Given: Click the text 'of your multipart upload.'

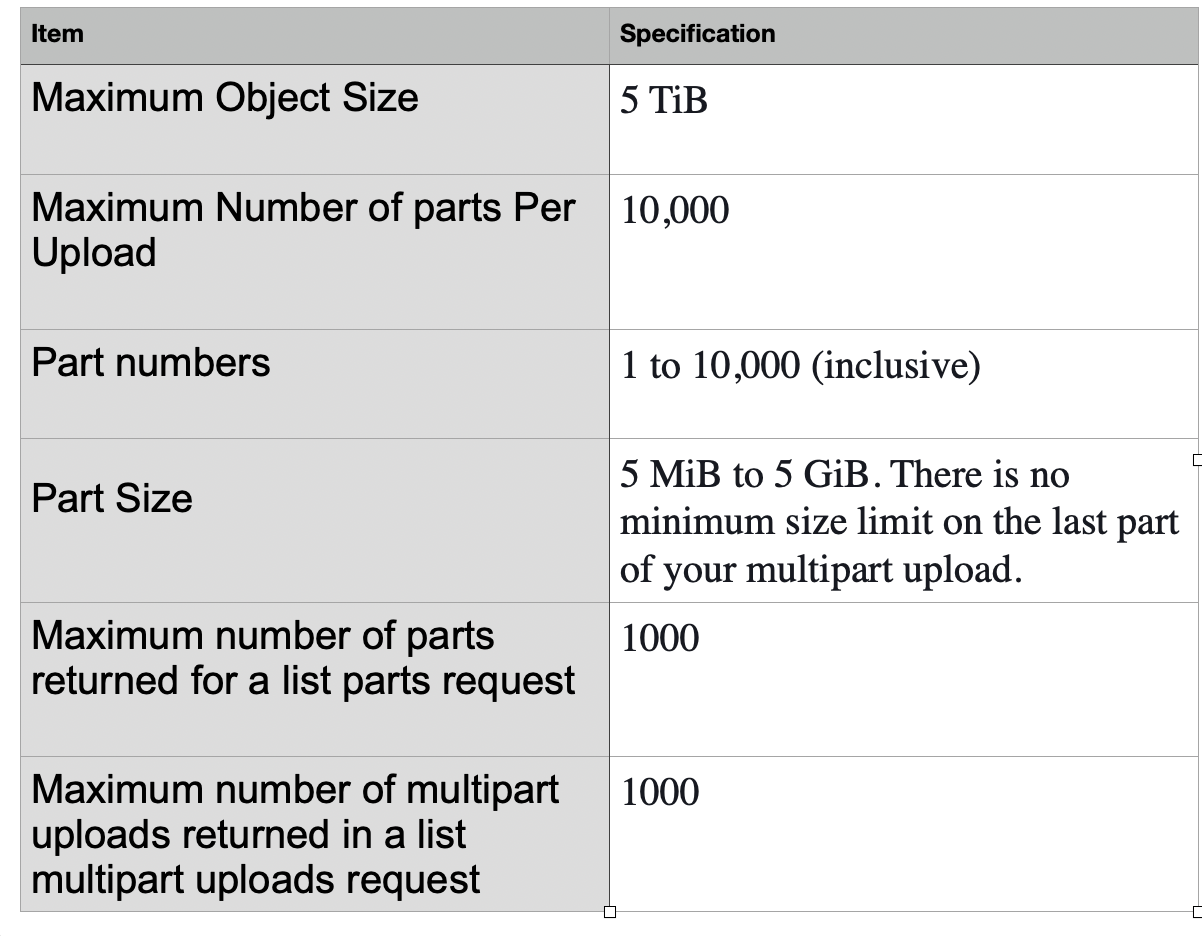Looking at the screenshot, I should click(821, 569).
